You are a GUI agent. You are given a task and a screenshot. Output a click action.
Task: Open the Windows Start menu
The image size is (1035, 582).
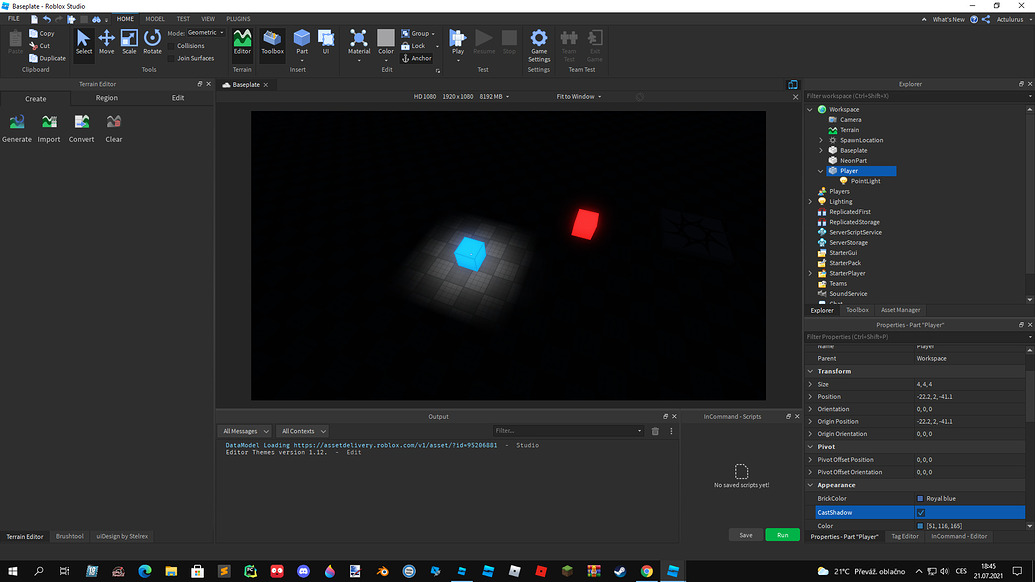(x=13, y=571)
